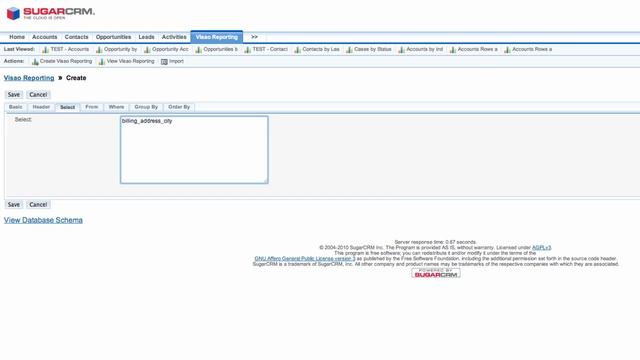Open the Opportunities module tab

tap(113, 37)
